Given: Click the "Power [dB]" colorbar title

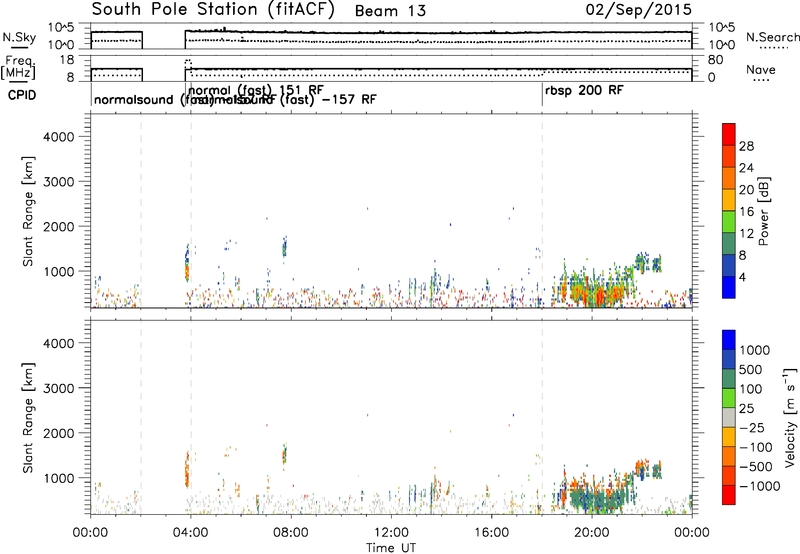Looking at the screenshot, I should [x=764, y=211].
